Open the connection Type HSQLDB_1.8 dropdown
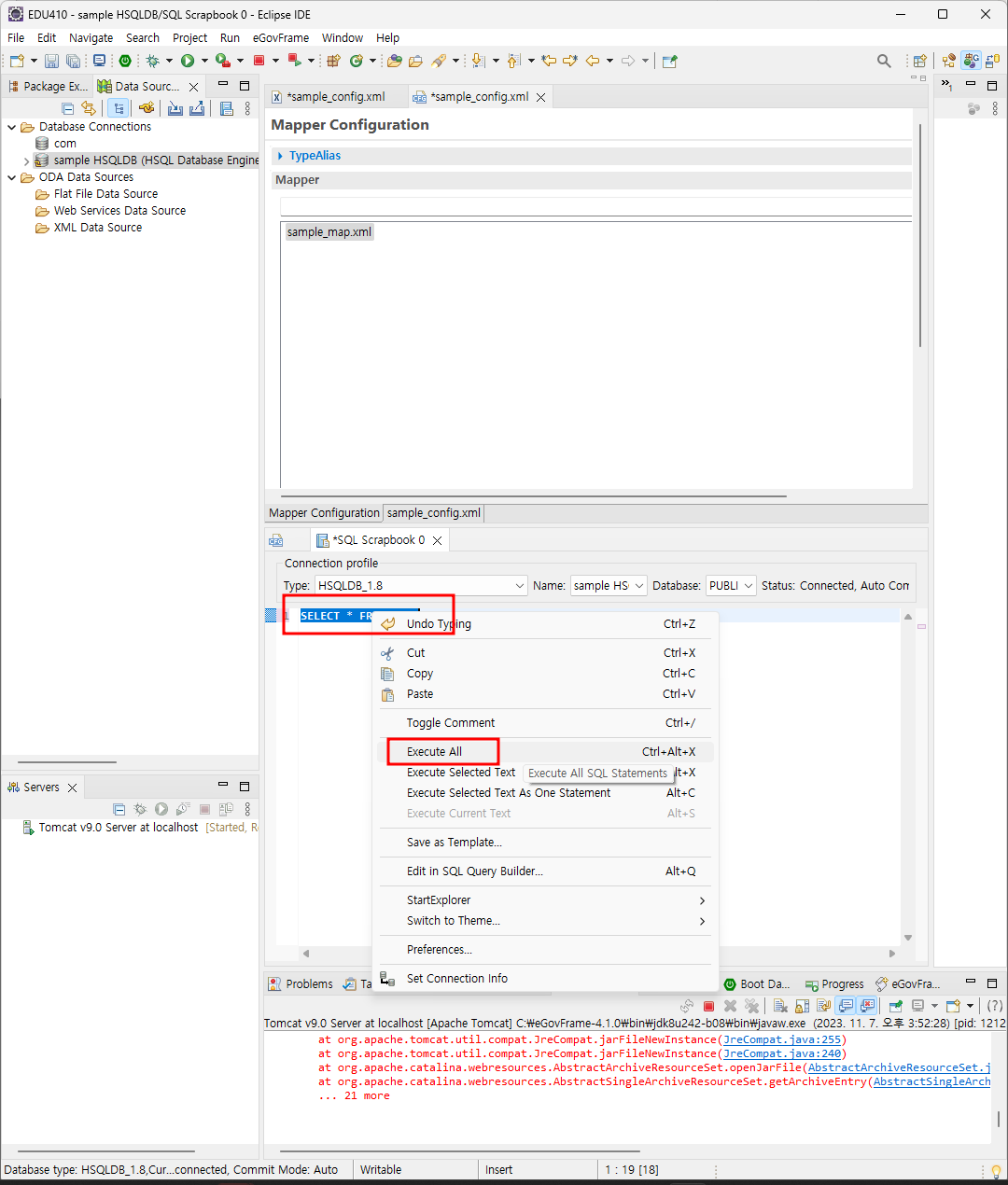 [x=520, y=586]
